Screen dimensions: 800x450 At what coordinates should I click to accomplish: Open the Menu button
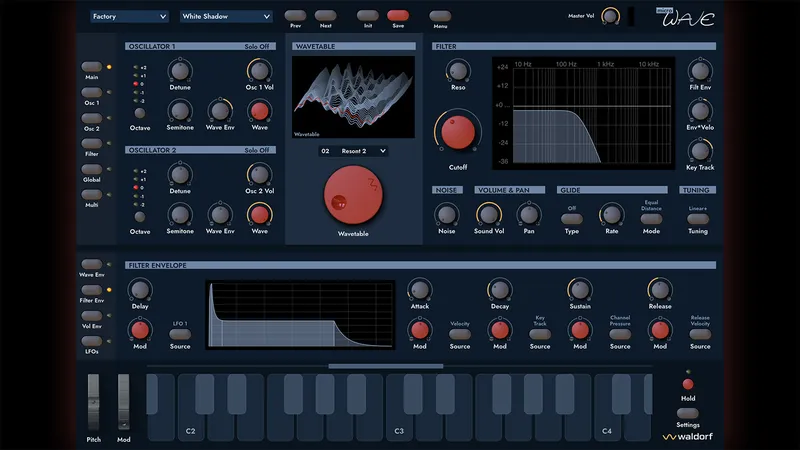(x=440, y=16)
